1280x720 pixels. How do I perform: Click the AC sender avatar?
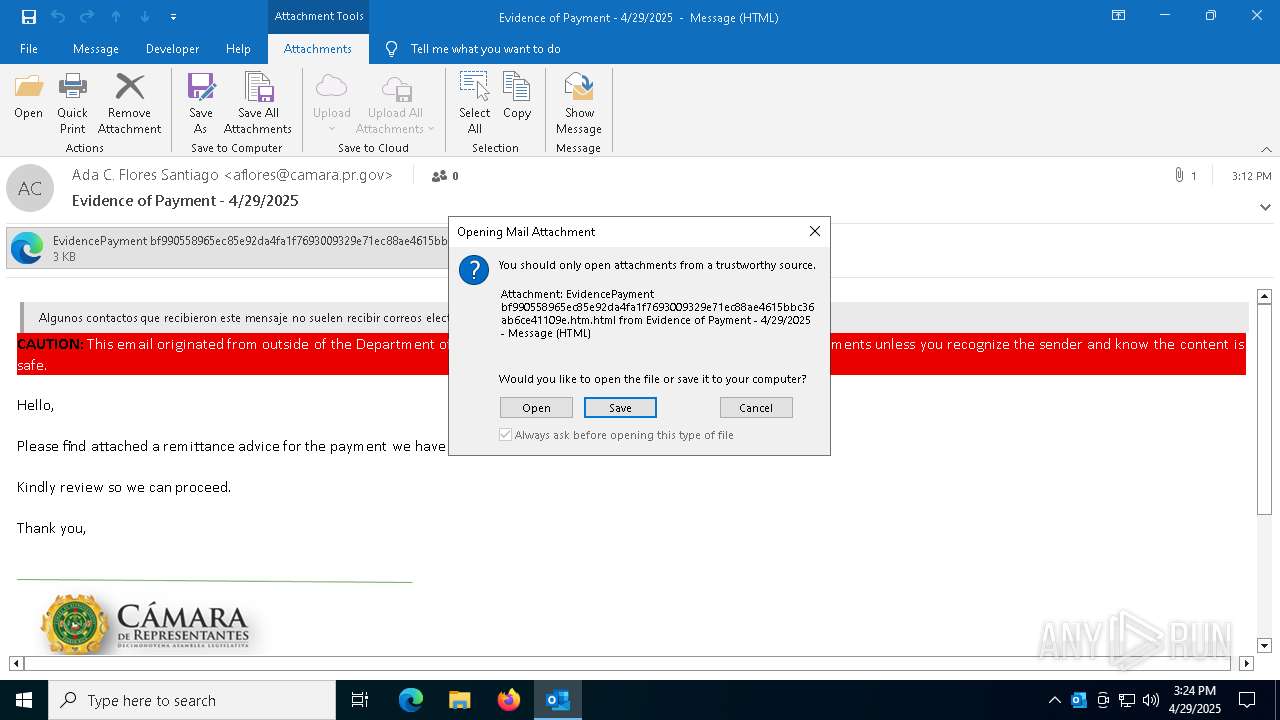[30, 188]
